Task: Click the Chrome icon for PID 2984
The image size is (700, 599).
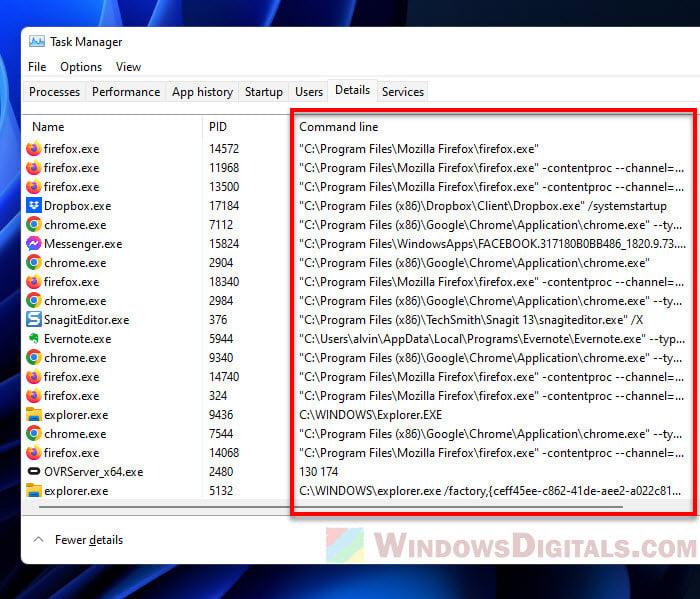Action: pos(33,300)
